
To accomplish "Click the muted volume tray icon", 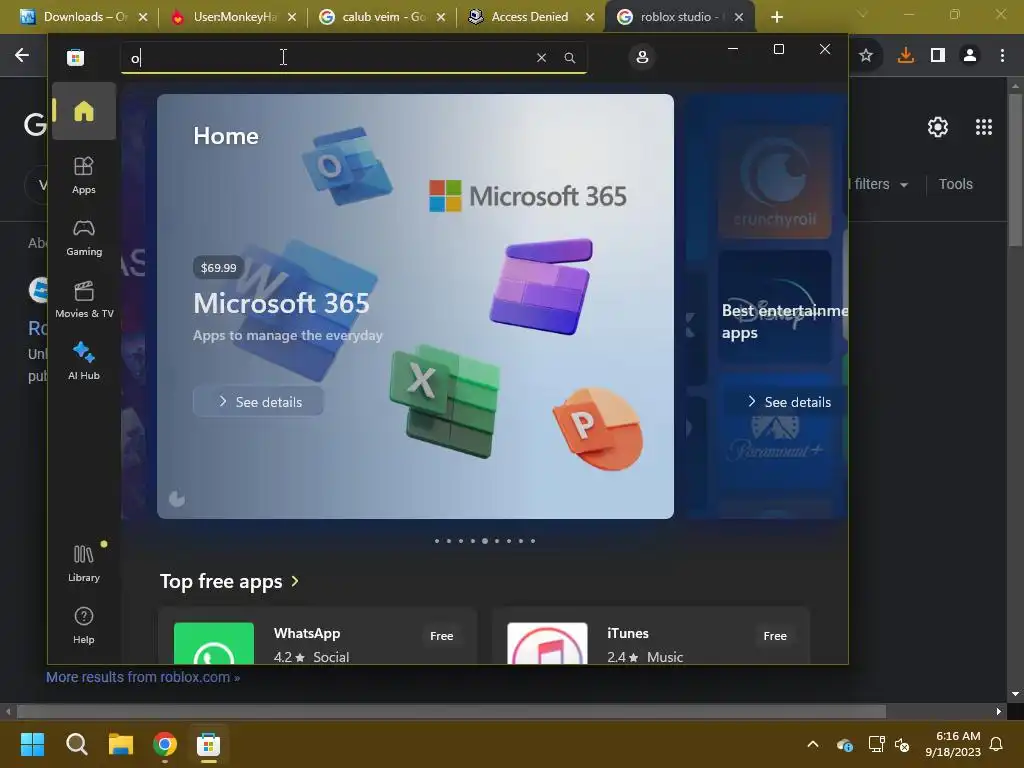I will point(902,744).
